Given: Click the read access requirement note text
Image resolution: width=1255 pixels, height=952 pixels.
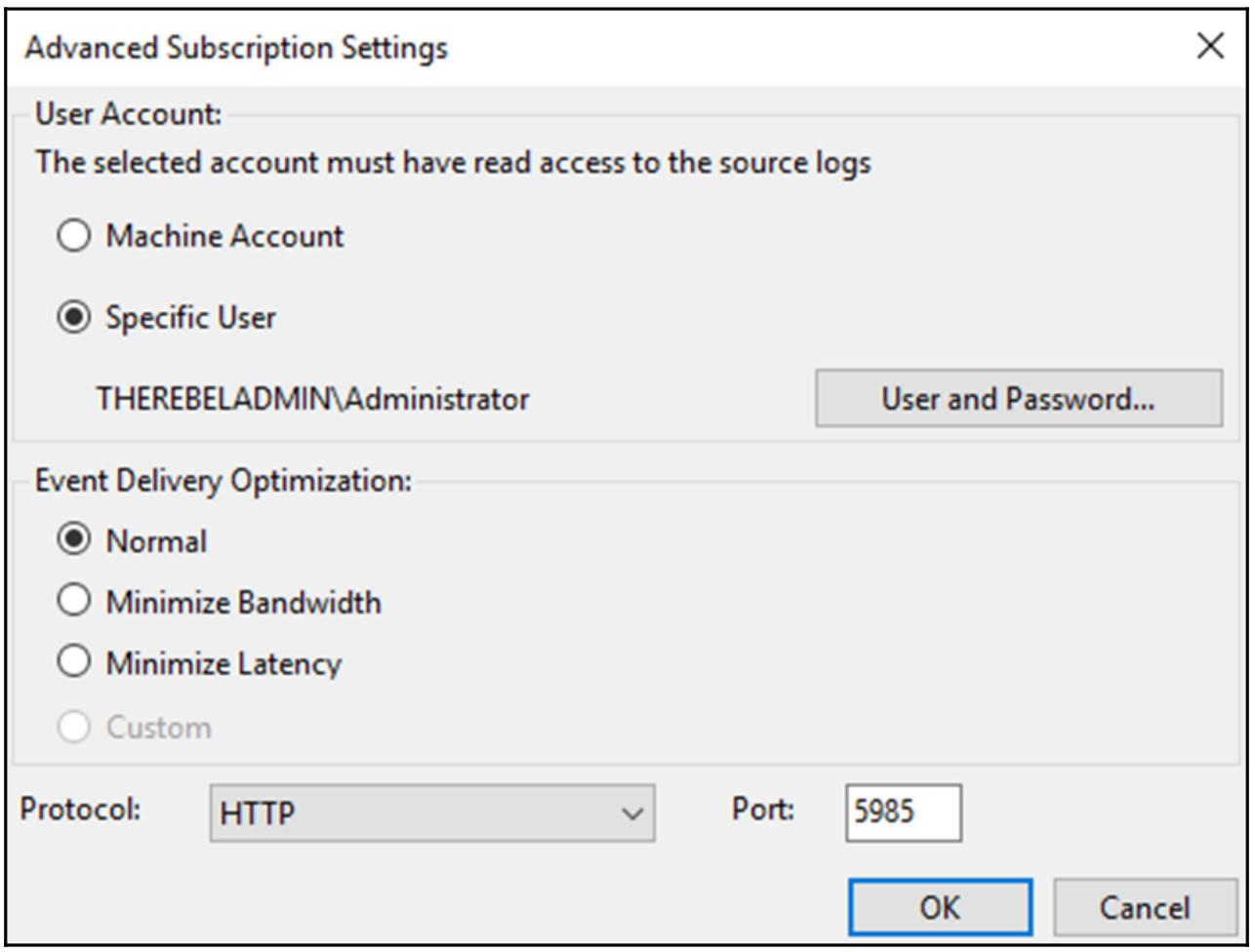Looking at the screenshot, I should (453, 163).
